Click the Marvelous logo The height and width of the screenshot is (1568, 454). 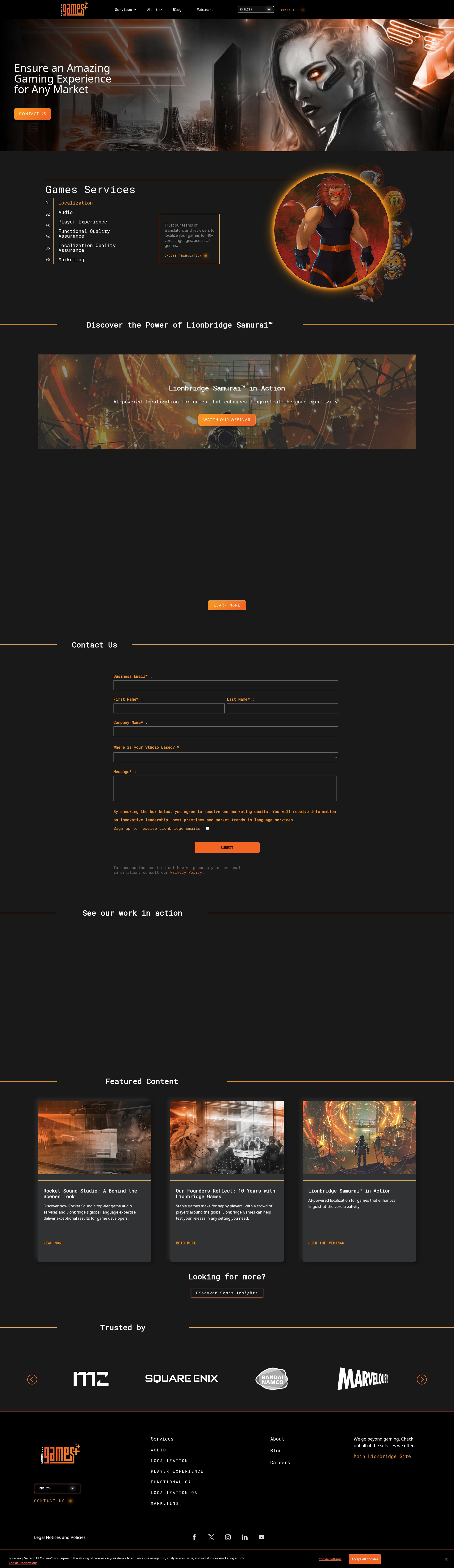coord(363,1378)
